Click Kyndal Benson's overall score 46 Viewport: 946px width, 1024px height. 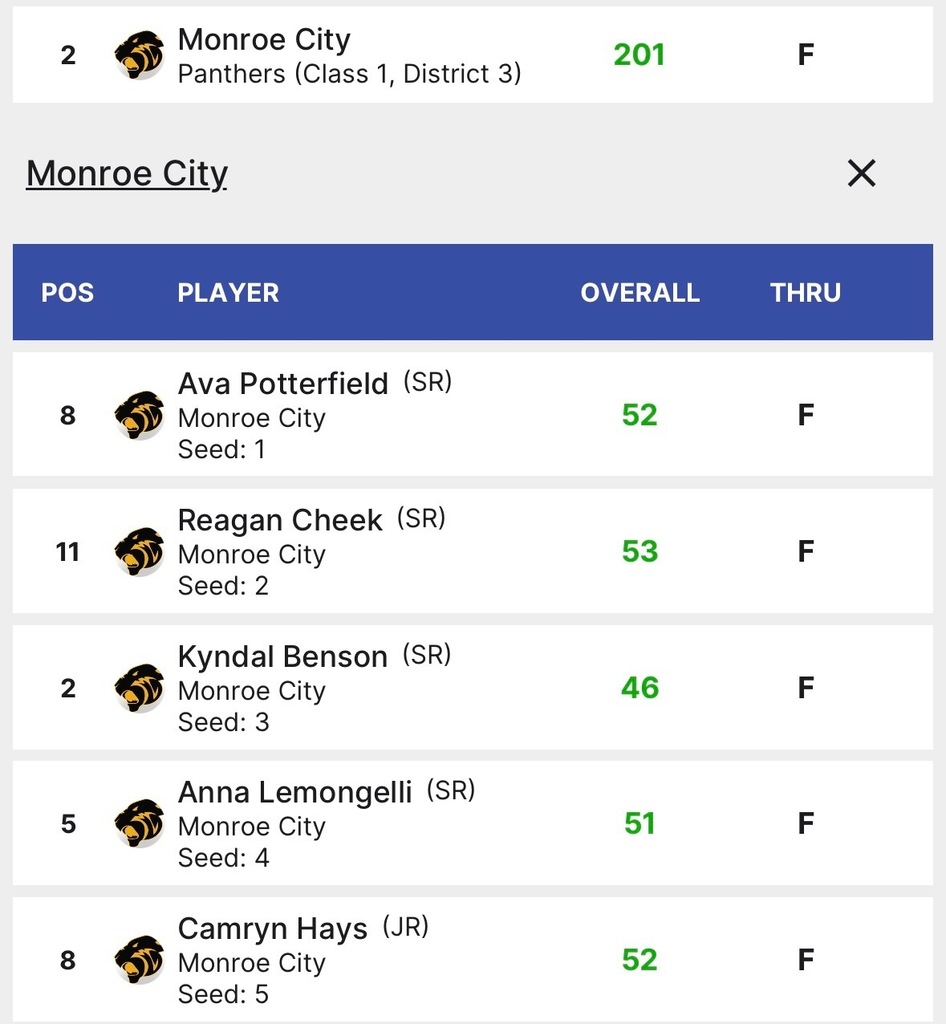640,688
